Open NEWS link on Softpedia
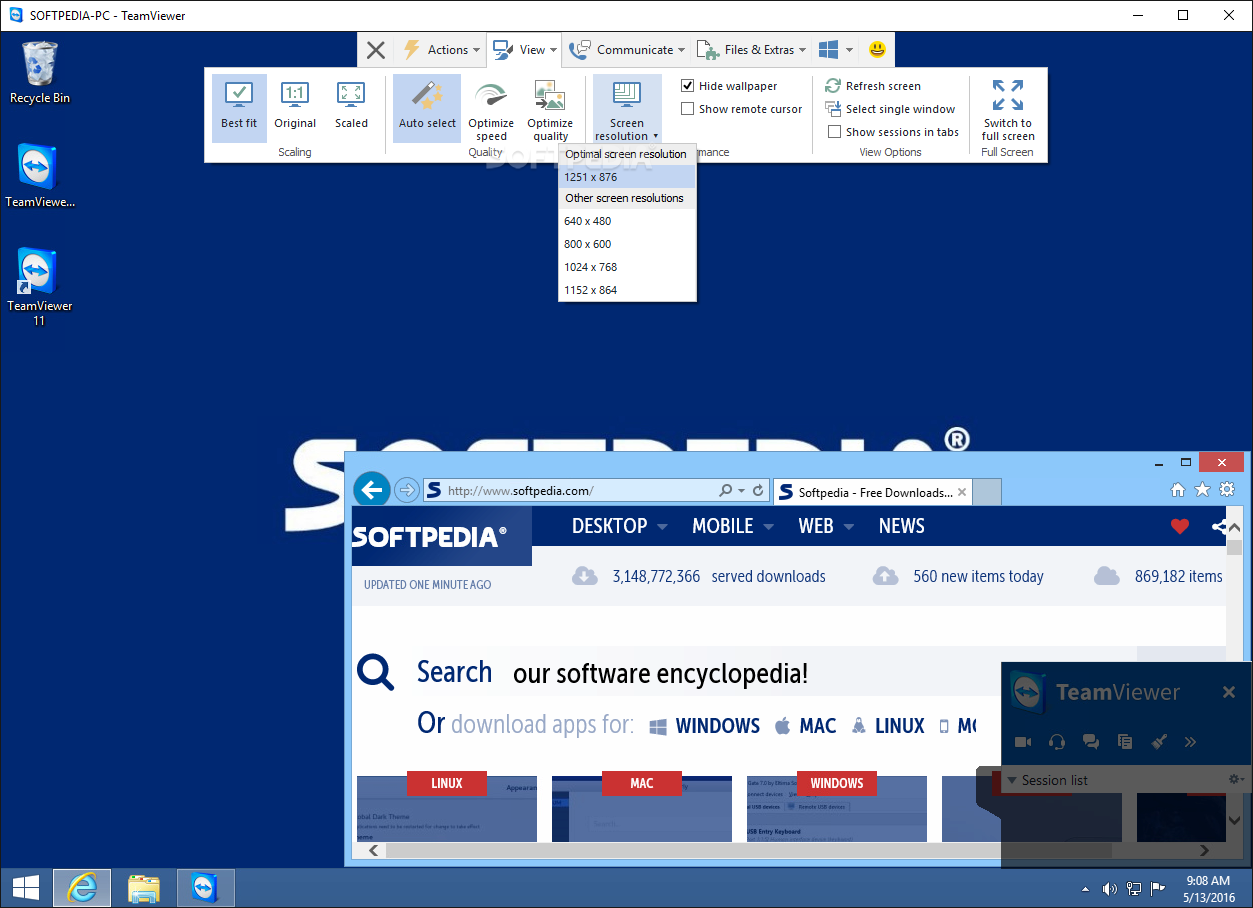 tap(901, 526)
